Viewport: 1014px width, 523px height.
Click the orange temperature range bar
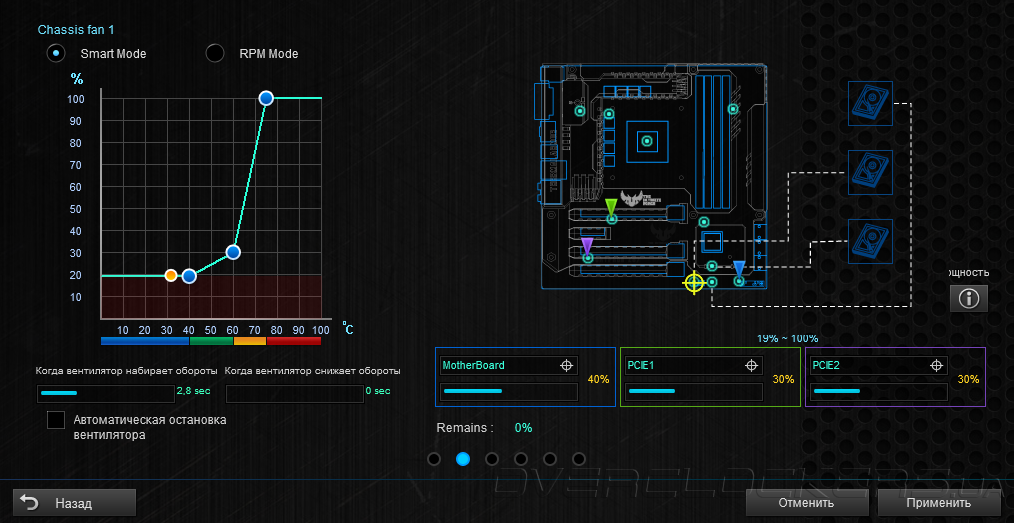[x=250, y=341]
